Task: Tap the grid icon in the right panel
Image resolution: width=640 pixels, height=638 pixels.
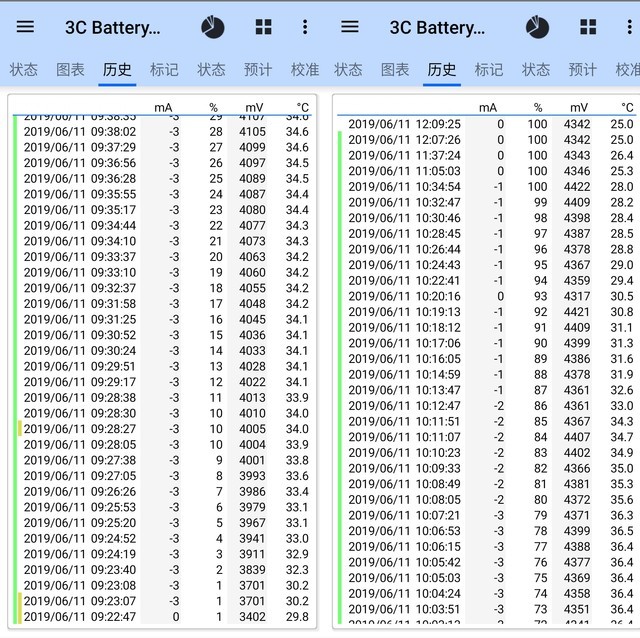Action: point(587,27)
